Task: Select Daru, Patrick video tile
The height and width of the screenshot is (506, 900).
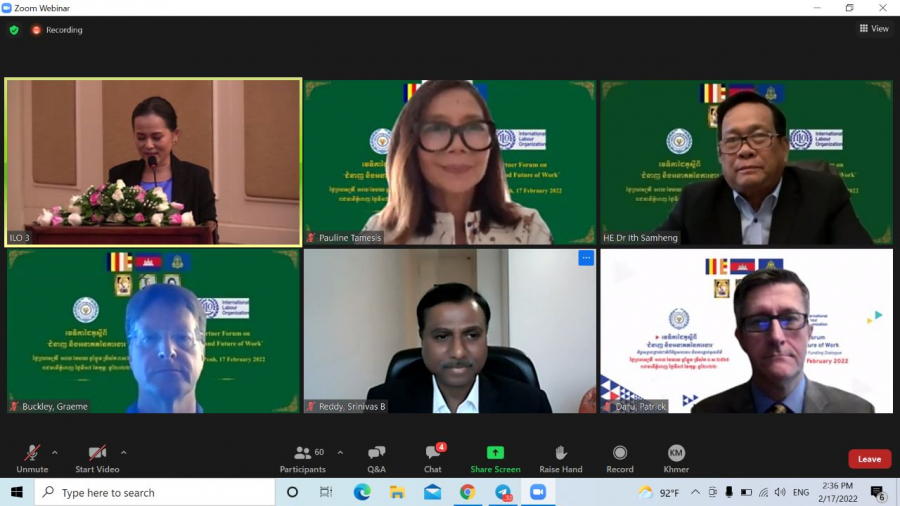Action: tap(747, 331)
